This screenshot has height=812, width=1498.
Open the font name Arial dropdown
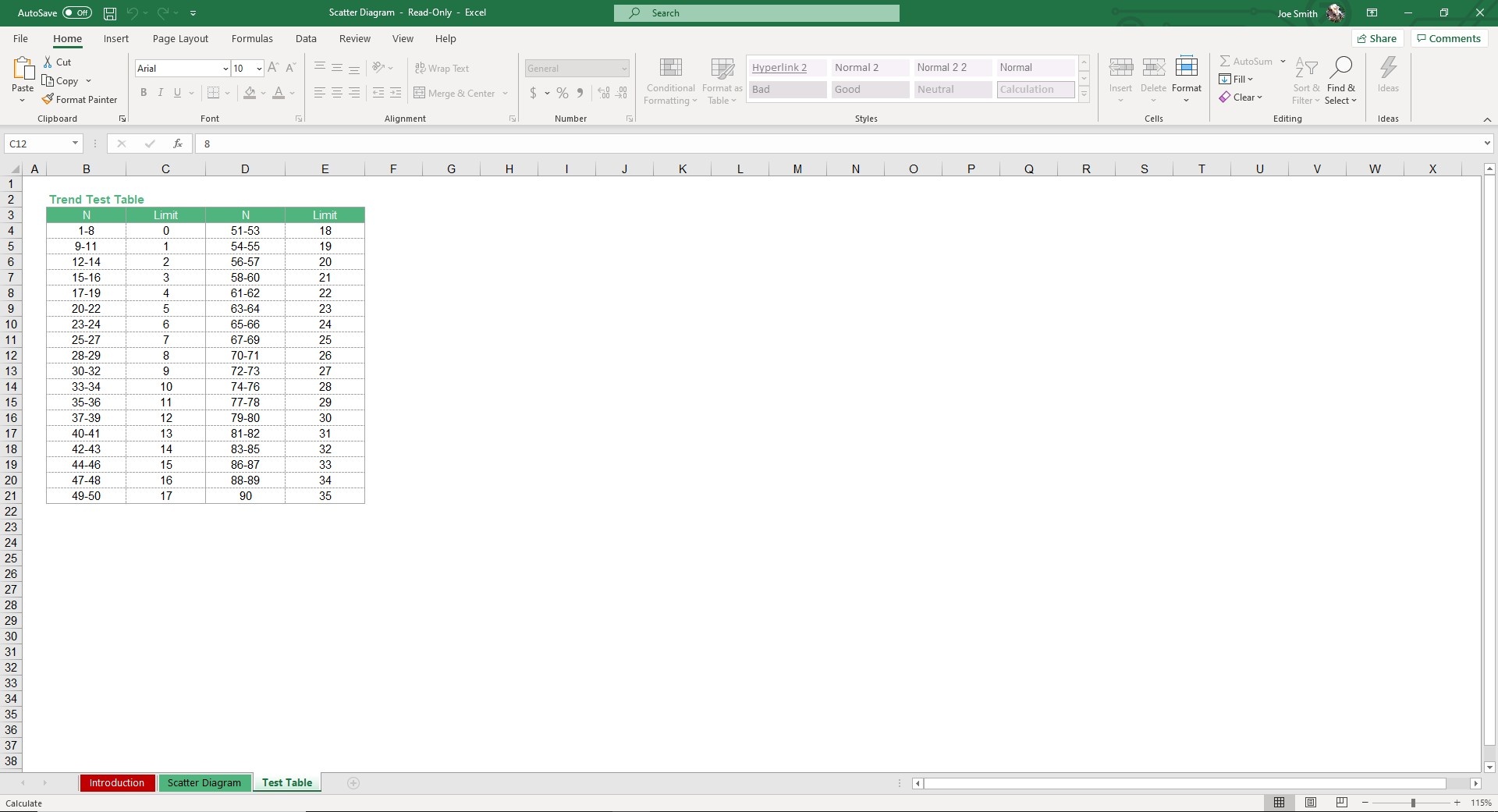tap(225, 69)
